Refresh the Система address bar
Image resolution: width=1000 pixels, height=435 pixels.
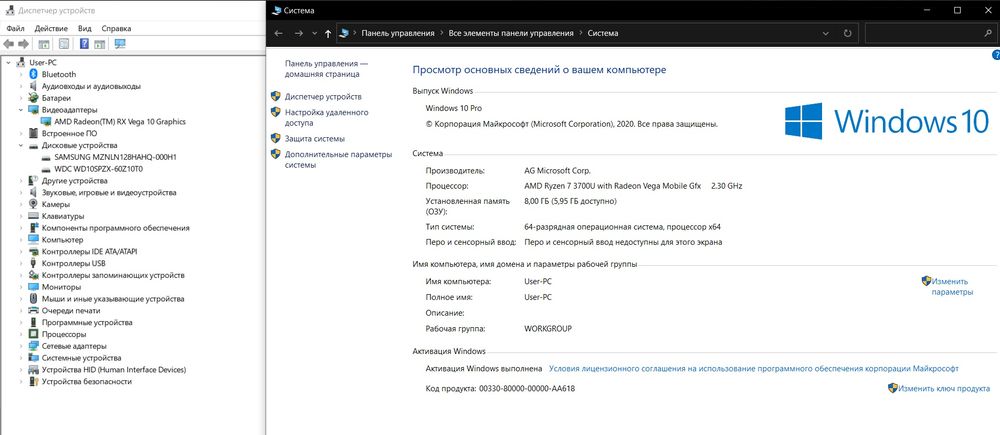click(847, 33)
